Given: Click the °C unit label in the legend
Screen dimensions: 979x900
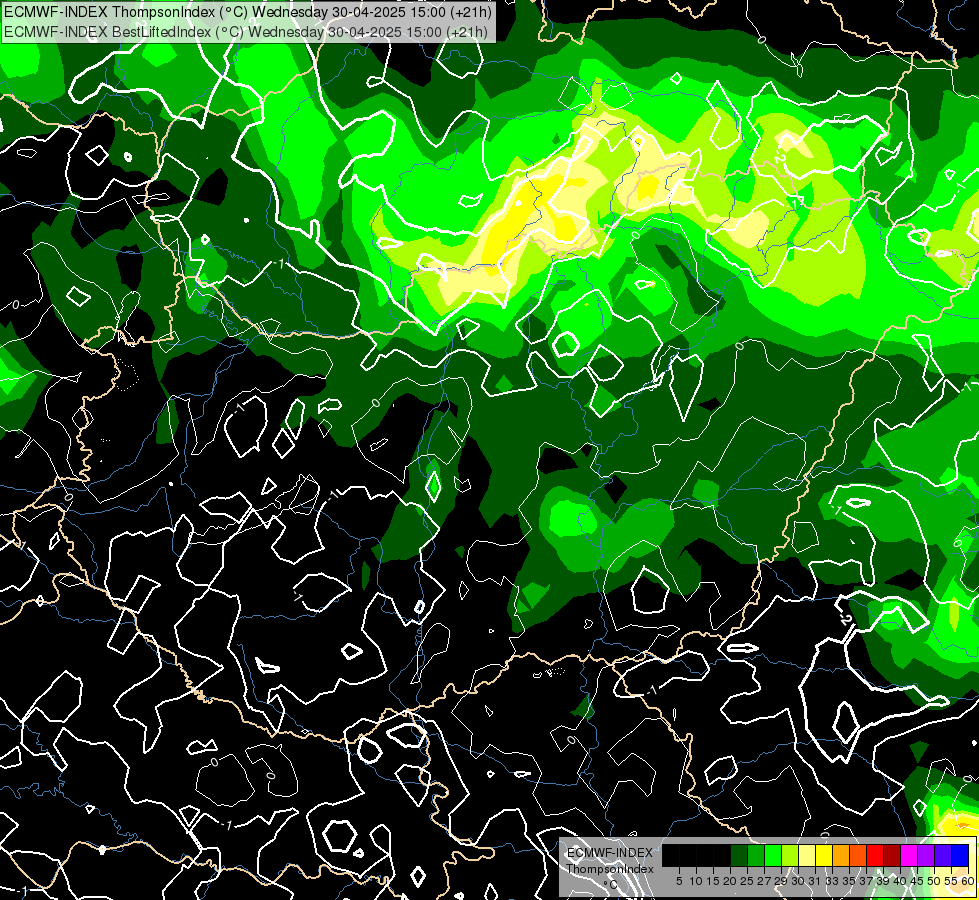Looking at the screenshot, I should [611, 884].
